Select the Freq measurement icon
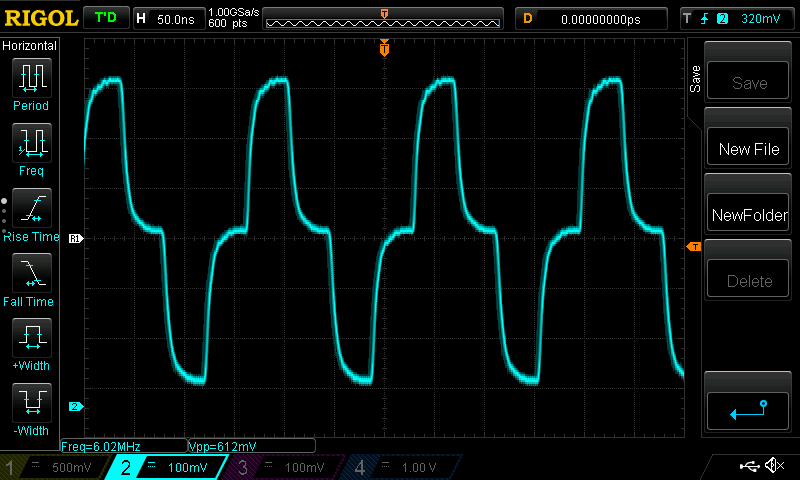Screen dimensions: 800x480 click(x=31, y=143)
